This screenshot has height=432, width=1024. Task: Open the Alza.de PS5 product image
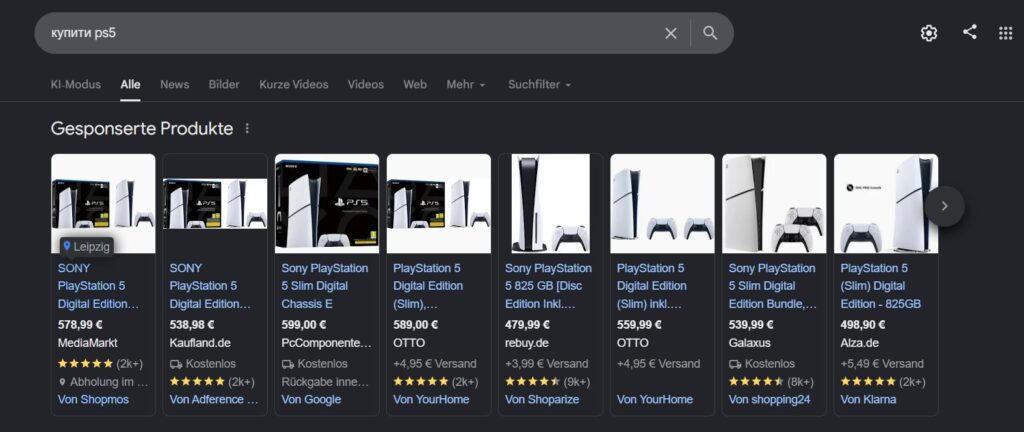[x=886, y=203]
